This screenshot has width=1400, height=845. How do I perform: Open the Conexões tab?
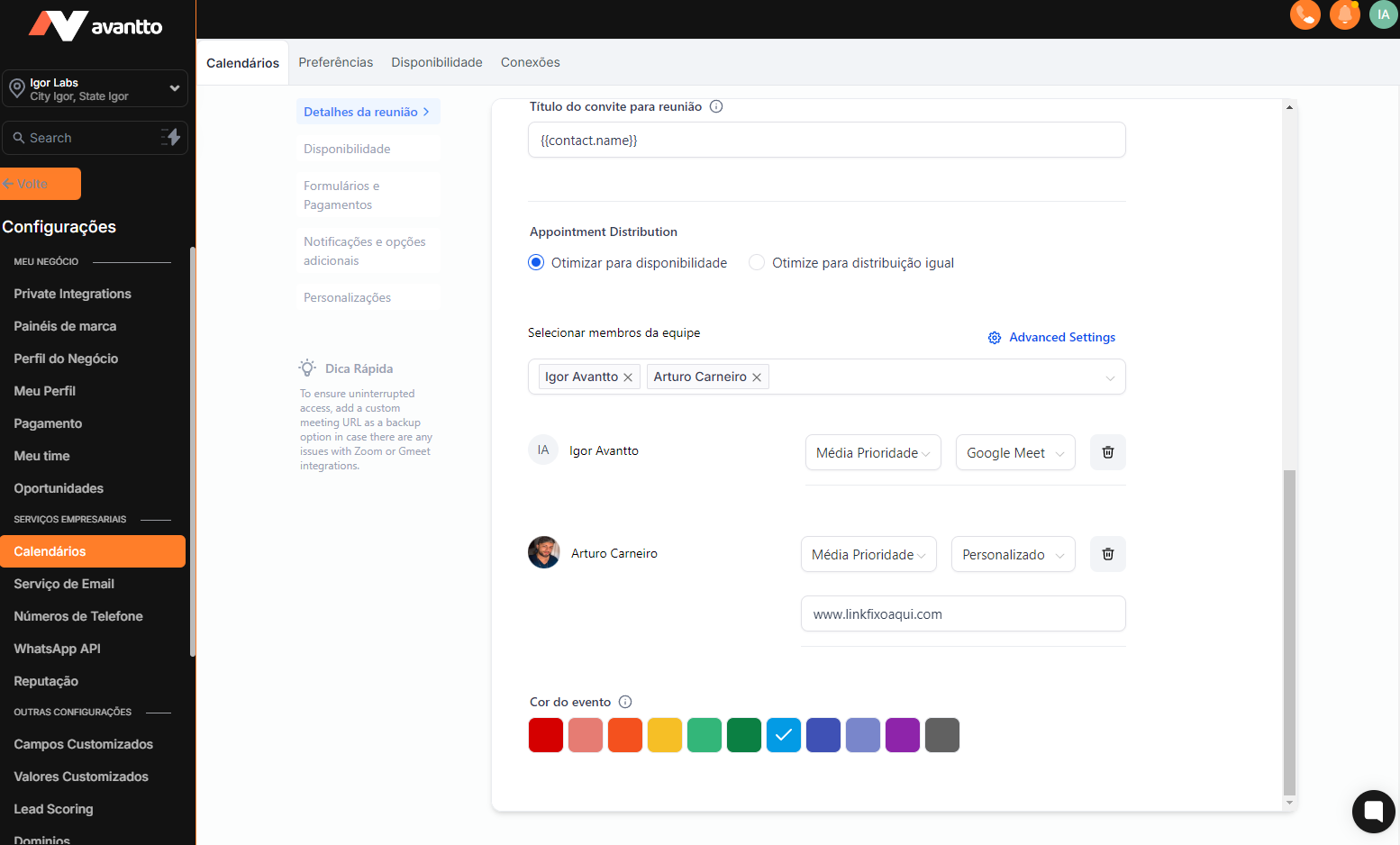[x=530, y=62]
